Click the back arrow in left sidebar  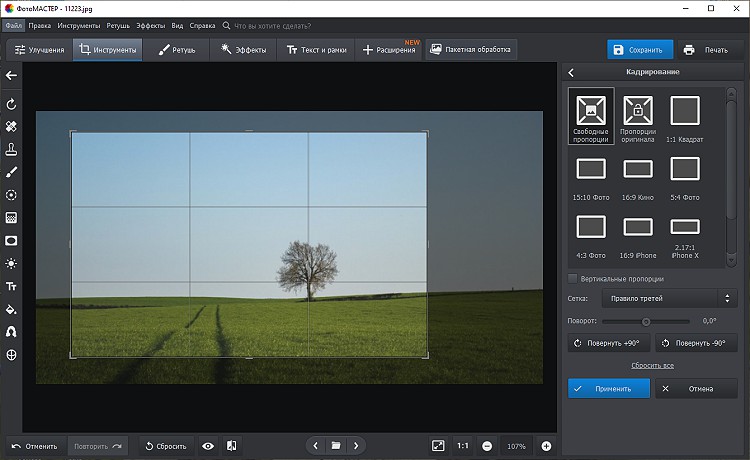[11, 75]
